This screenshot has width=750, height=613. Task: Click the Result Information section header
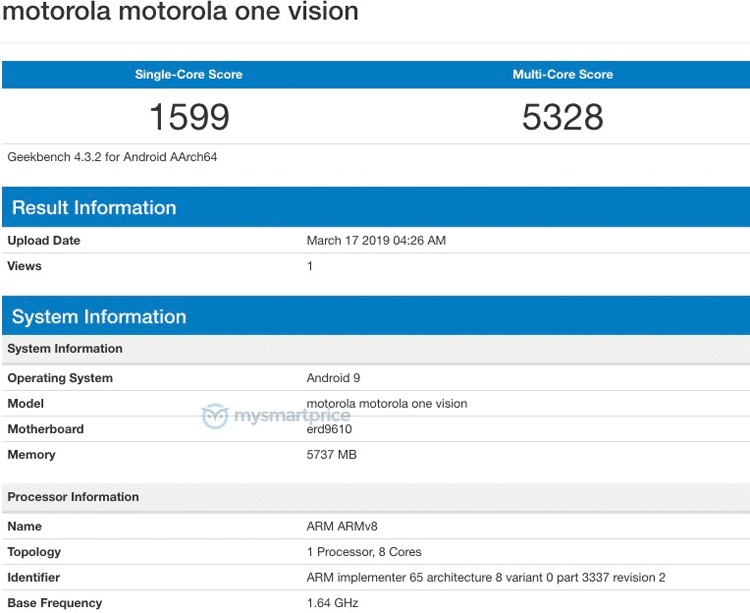pos(94,208)
